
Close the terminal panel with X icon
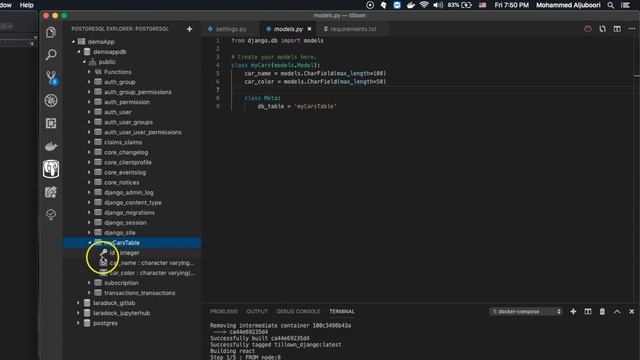632,311
